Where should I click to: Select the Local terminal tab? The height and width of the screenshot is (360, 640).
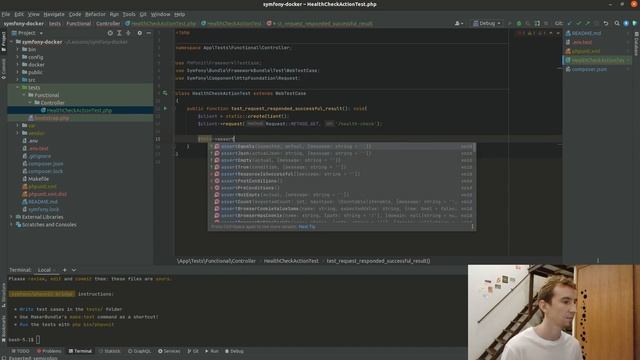[x=46, y=270]
